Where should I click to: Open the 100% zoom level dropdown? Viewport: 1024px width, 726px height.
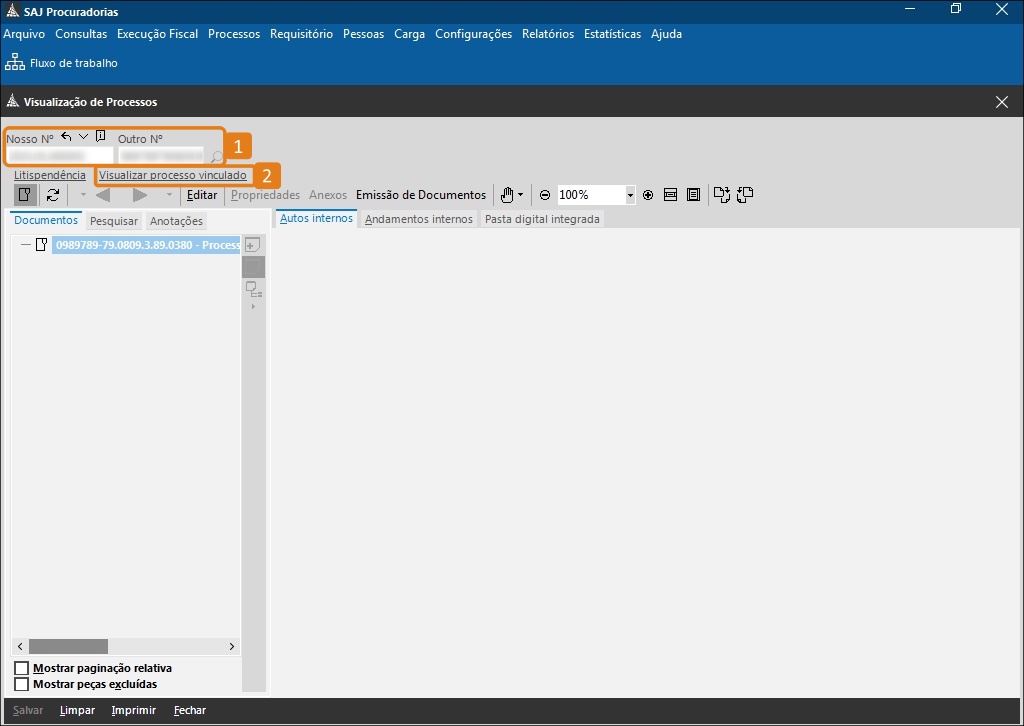[x=630, y=196]
